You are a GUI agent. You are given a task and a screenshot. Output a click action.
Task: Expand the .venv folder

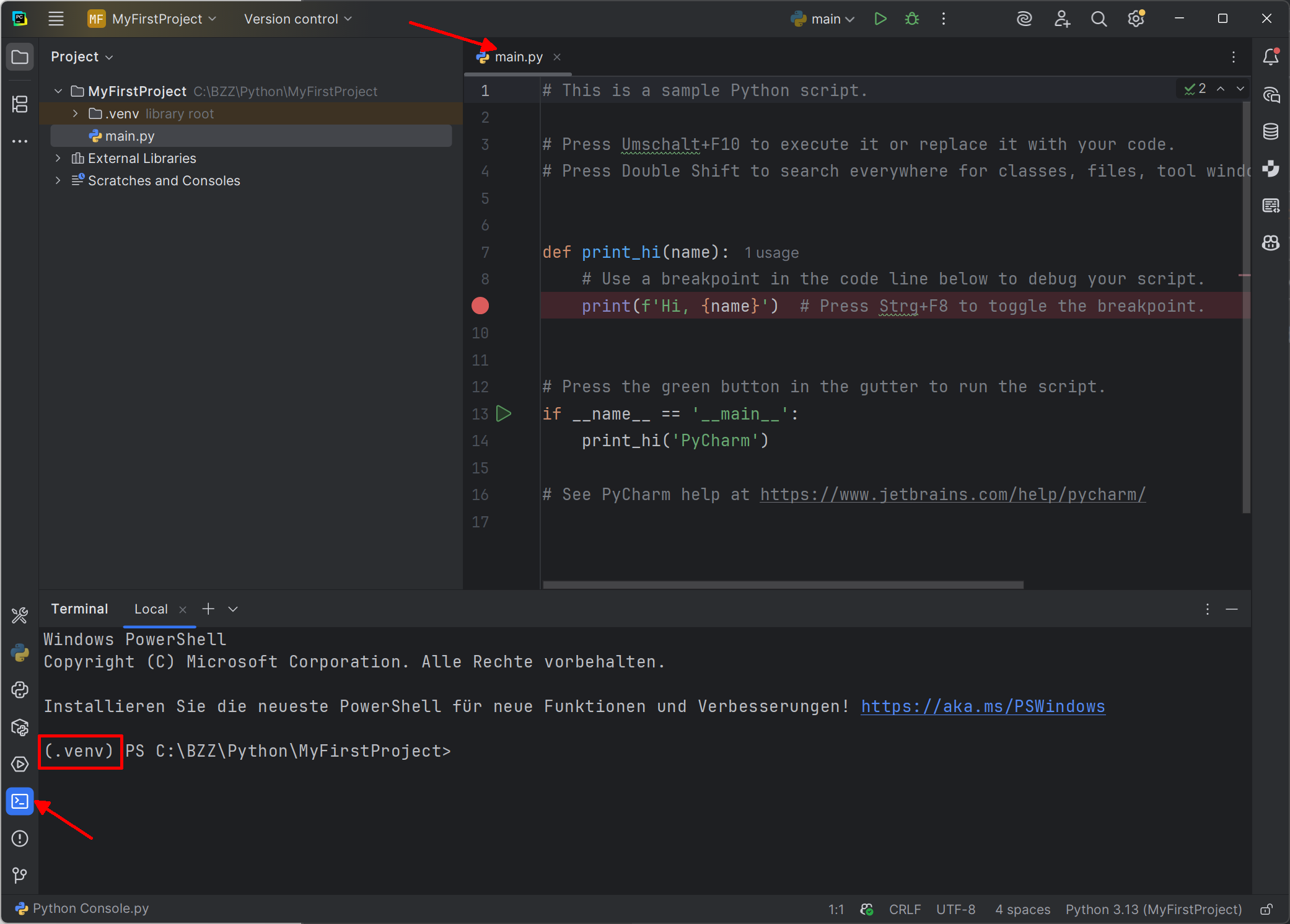(76, 113)
